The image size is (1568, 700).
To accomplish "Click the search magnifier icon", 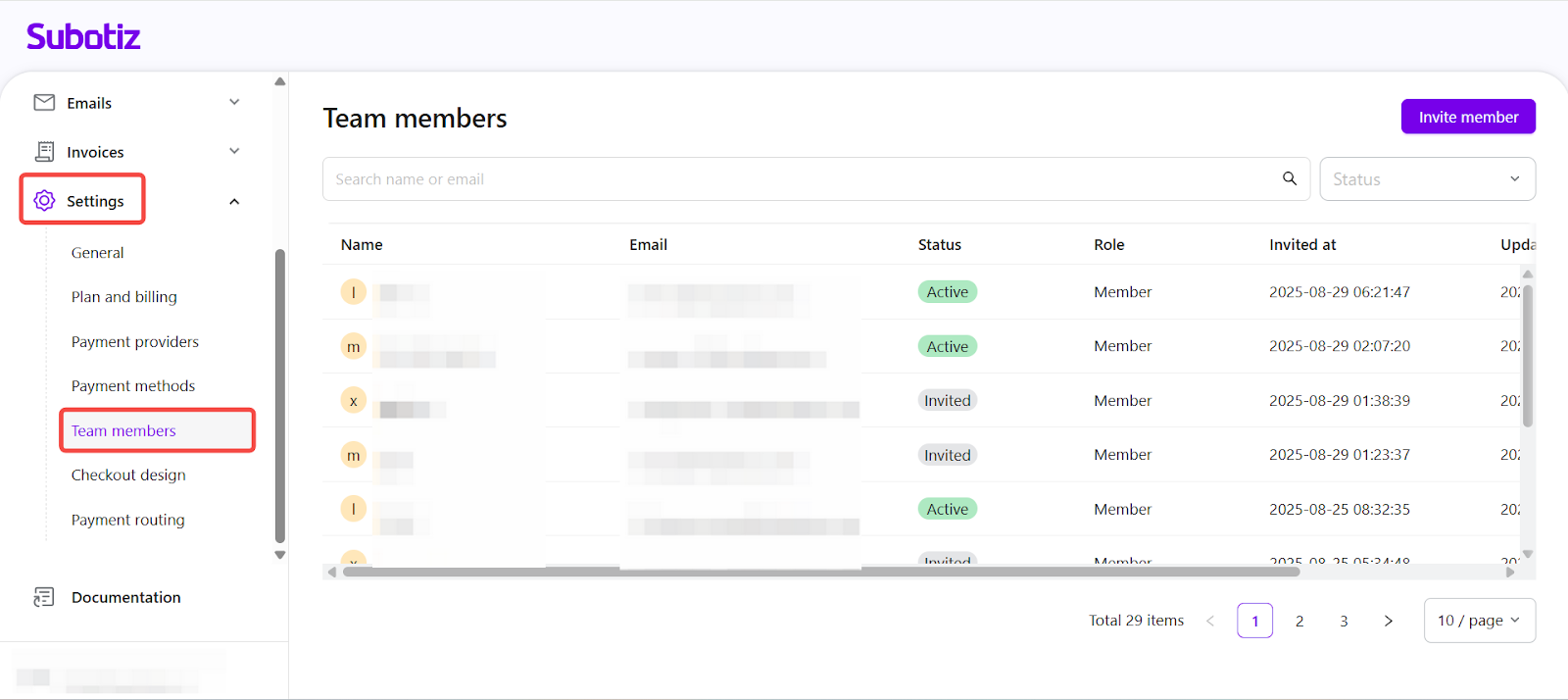I will (1290, 178).
